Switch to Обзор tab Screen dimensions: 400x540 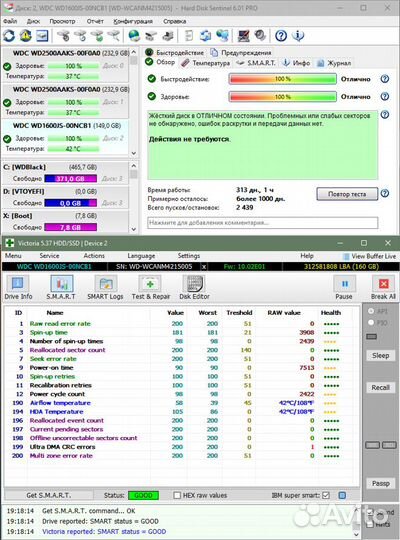(161, 62)
